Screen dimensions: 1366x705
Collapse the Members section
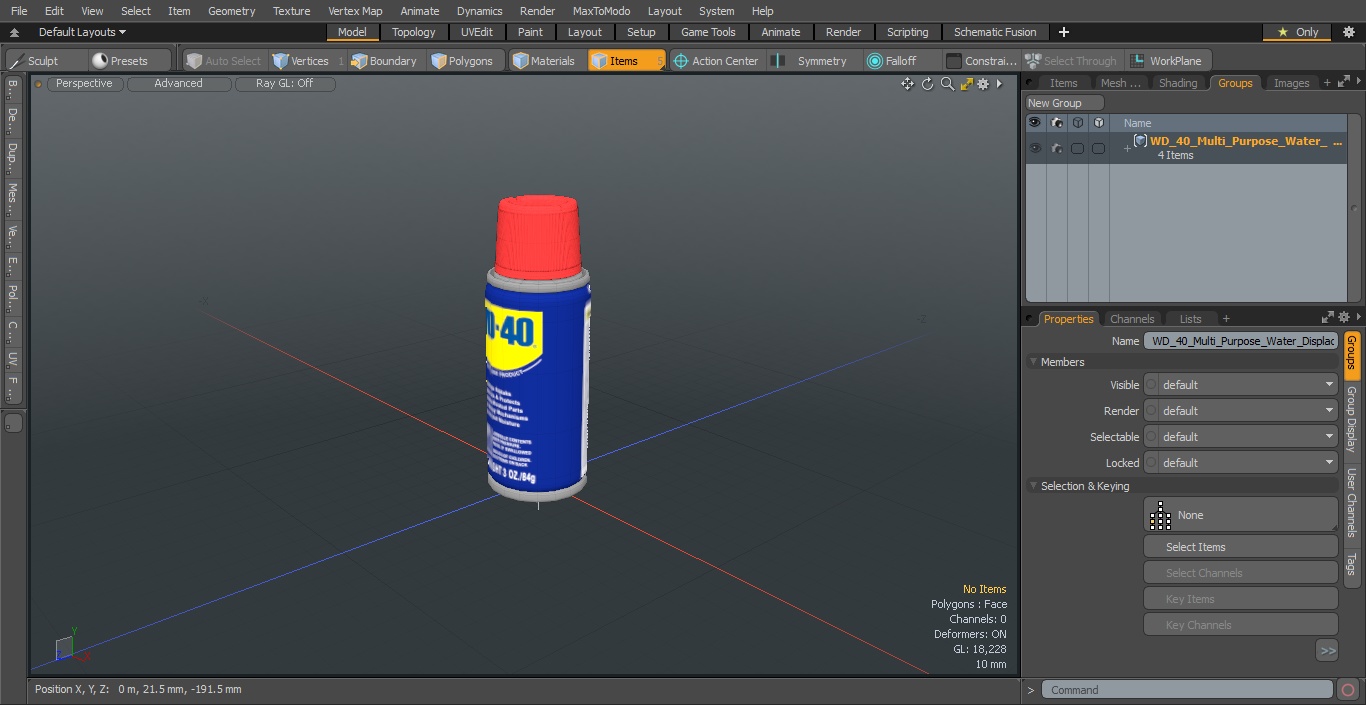click(1033, 362)
